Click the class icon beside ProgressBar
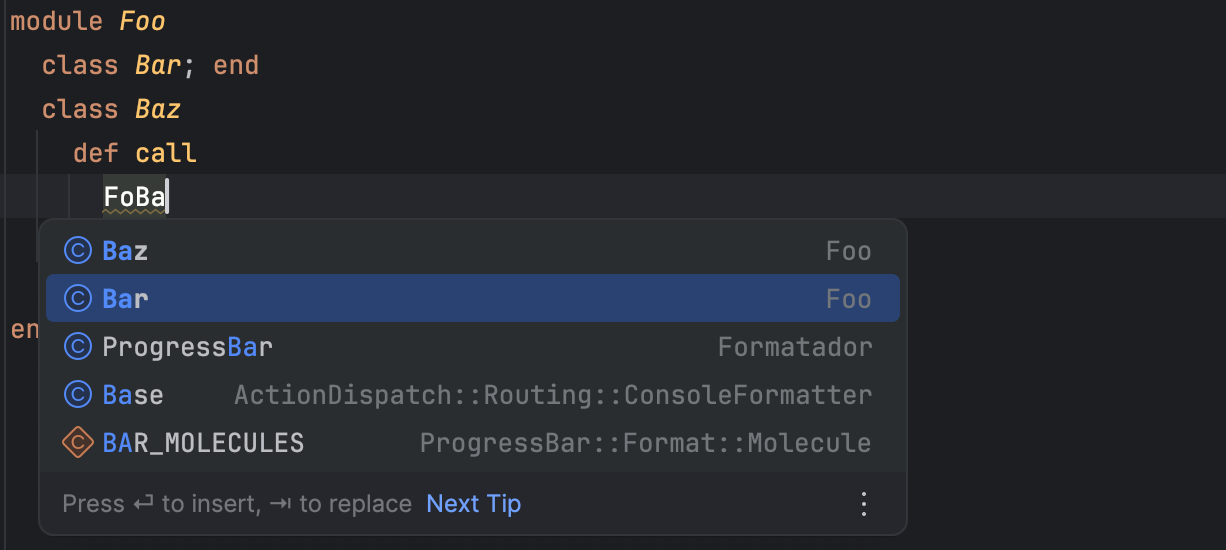Image resolution: width=1226 pixels, height=550 pixels. click(x=77, y=347)
